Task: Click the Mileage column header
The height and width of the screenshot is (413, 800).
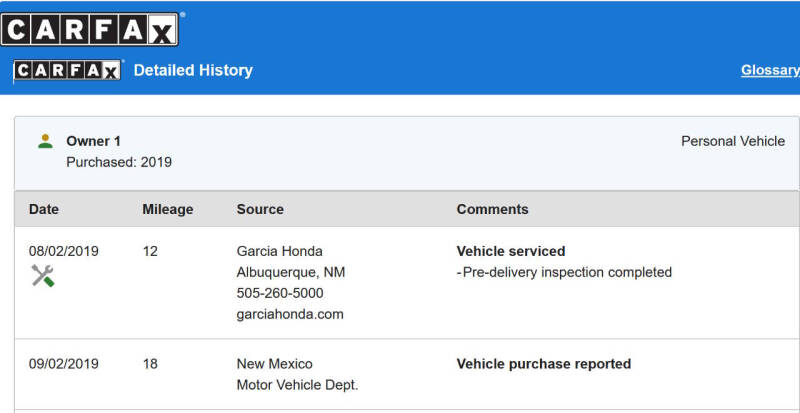Action: (168, 209)
